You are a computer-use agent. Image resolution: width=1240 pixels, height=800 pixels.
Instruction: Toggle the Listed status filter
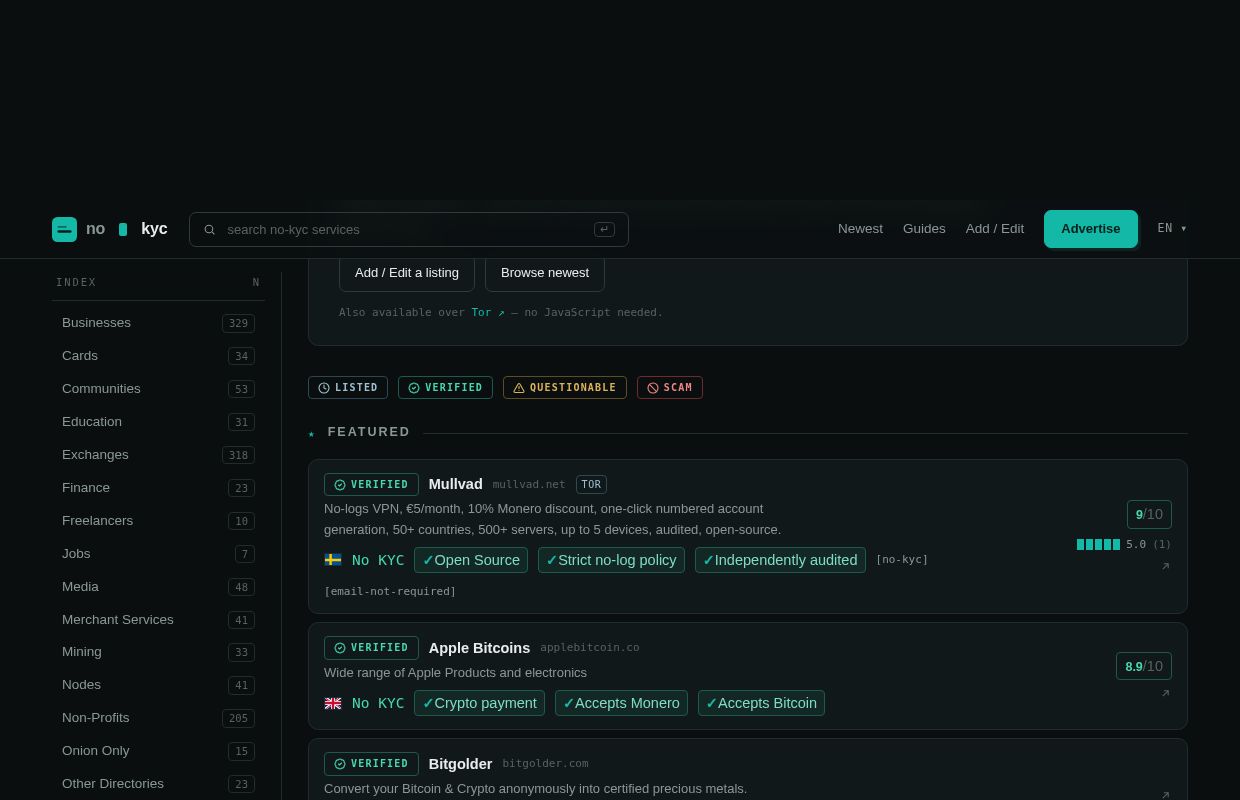click(348, 387)
